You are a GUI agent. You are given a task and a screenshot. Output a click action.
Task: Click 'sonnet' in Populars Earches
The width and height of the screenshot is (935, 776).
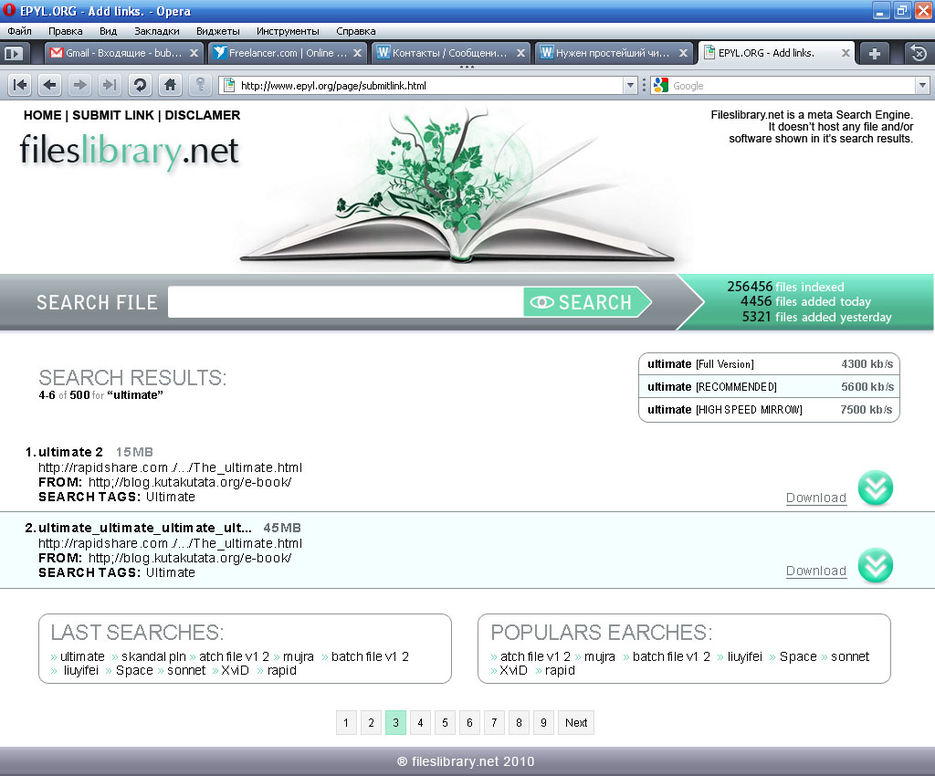tap(850, 656)
